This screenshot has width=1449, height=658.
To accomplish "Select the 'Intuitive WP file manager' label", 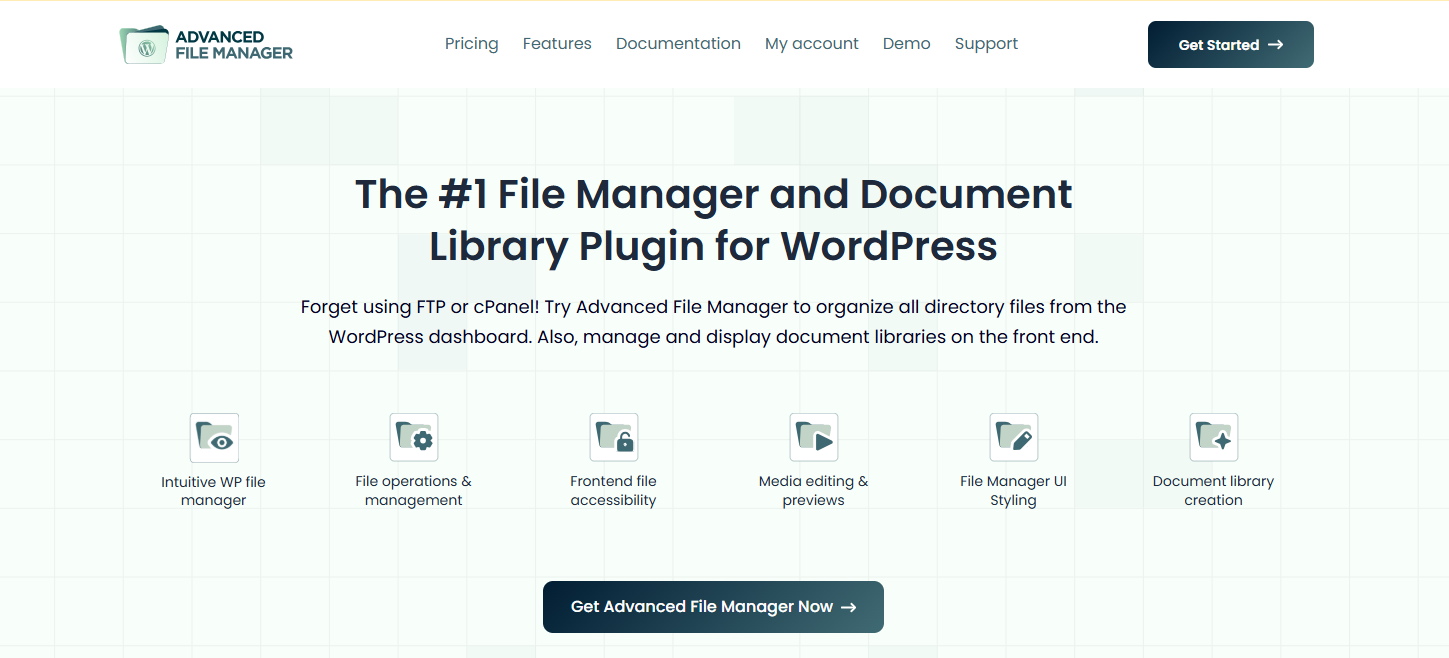I will point(214,491).
